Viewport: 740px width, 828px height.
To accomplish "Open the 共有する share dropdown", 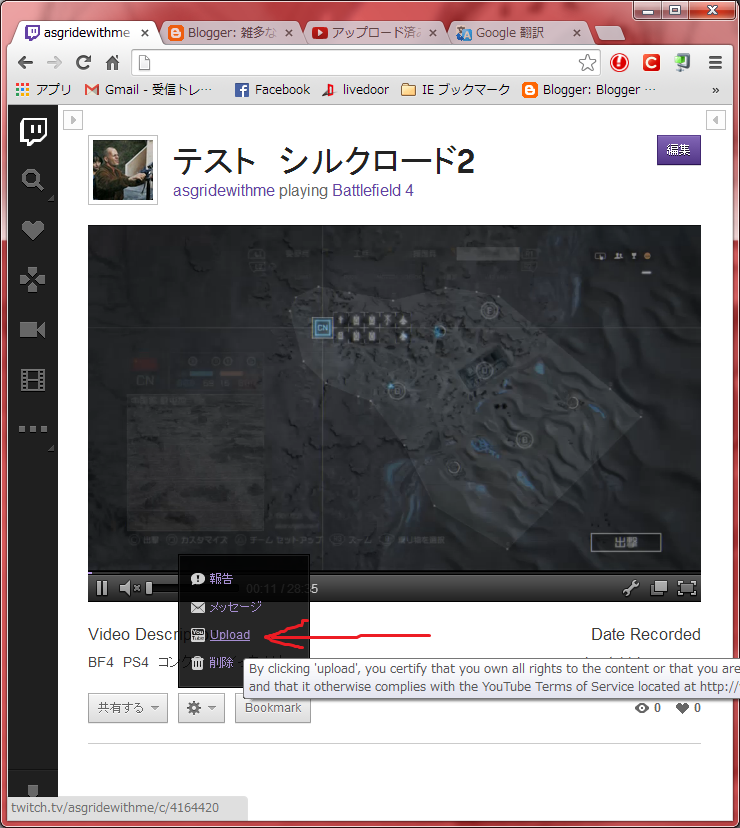I will (x=128, y=708).
